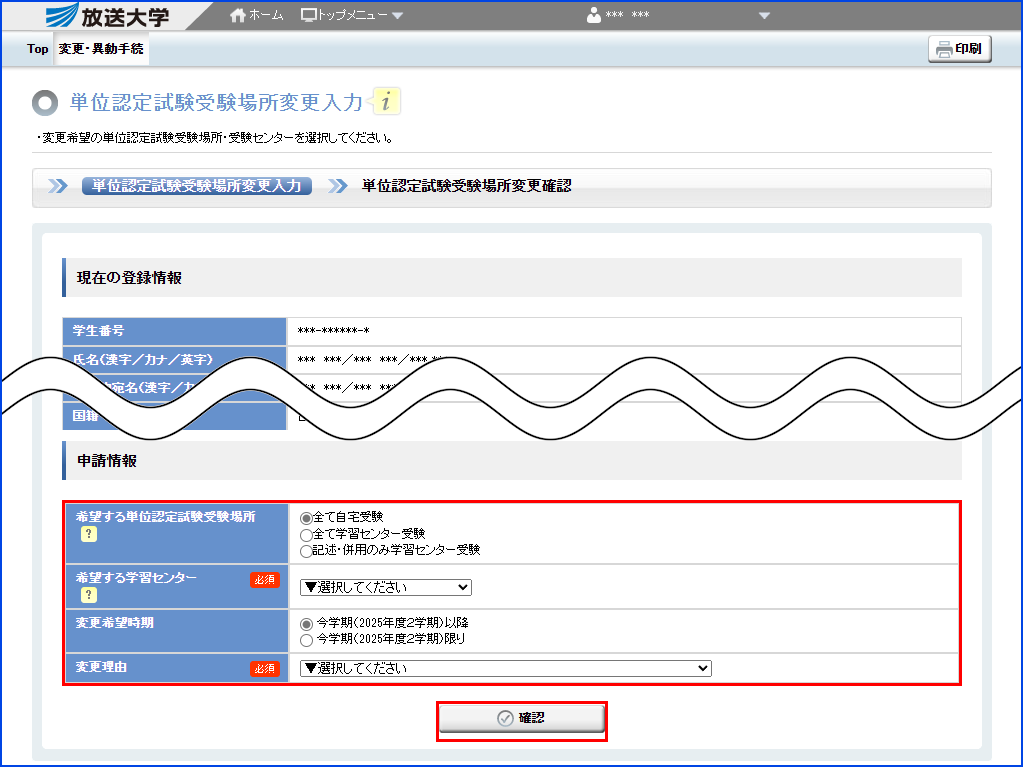This screenshot has height=767, width=1023.
Task: Click the 印刷 printer button
Action: point(959,49)
